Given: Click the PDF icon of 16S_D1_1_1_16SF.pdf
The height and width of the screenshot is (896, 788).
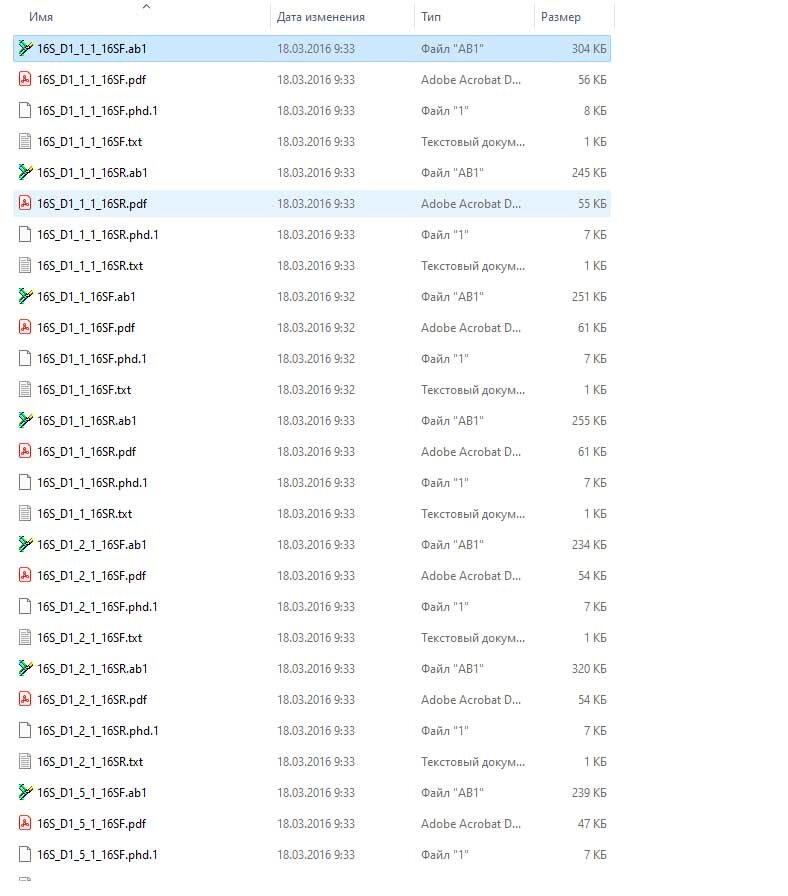Looking at the screenshot, I should click(x=25, y=79).
